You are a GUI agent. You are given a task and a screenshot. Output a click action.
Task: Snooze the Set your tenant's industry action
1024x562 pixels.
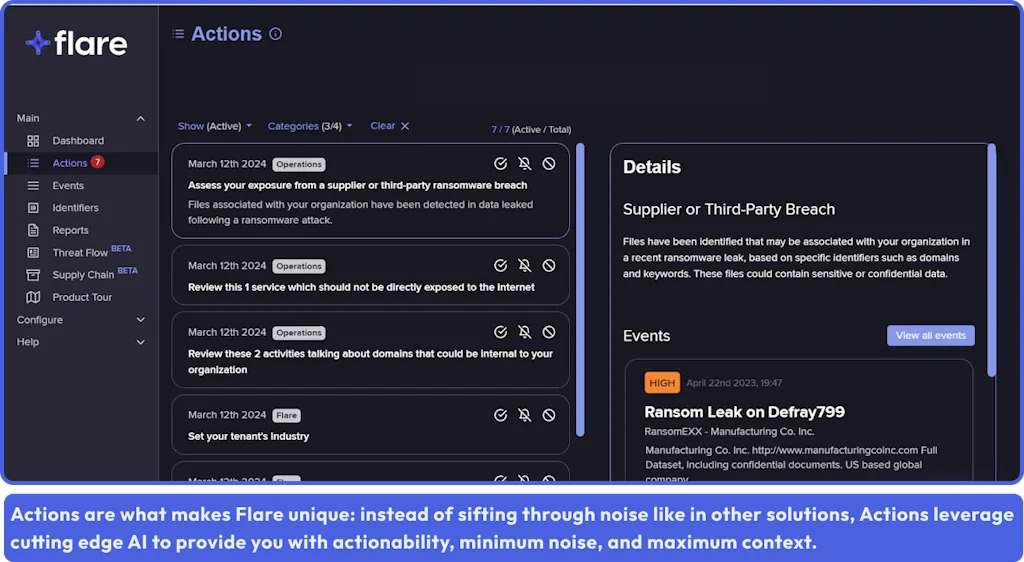click(524, 415)
